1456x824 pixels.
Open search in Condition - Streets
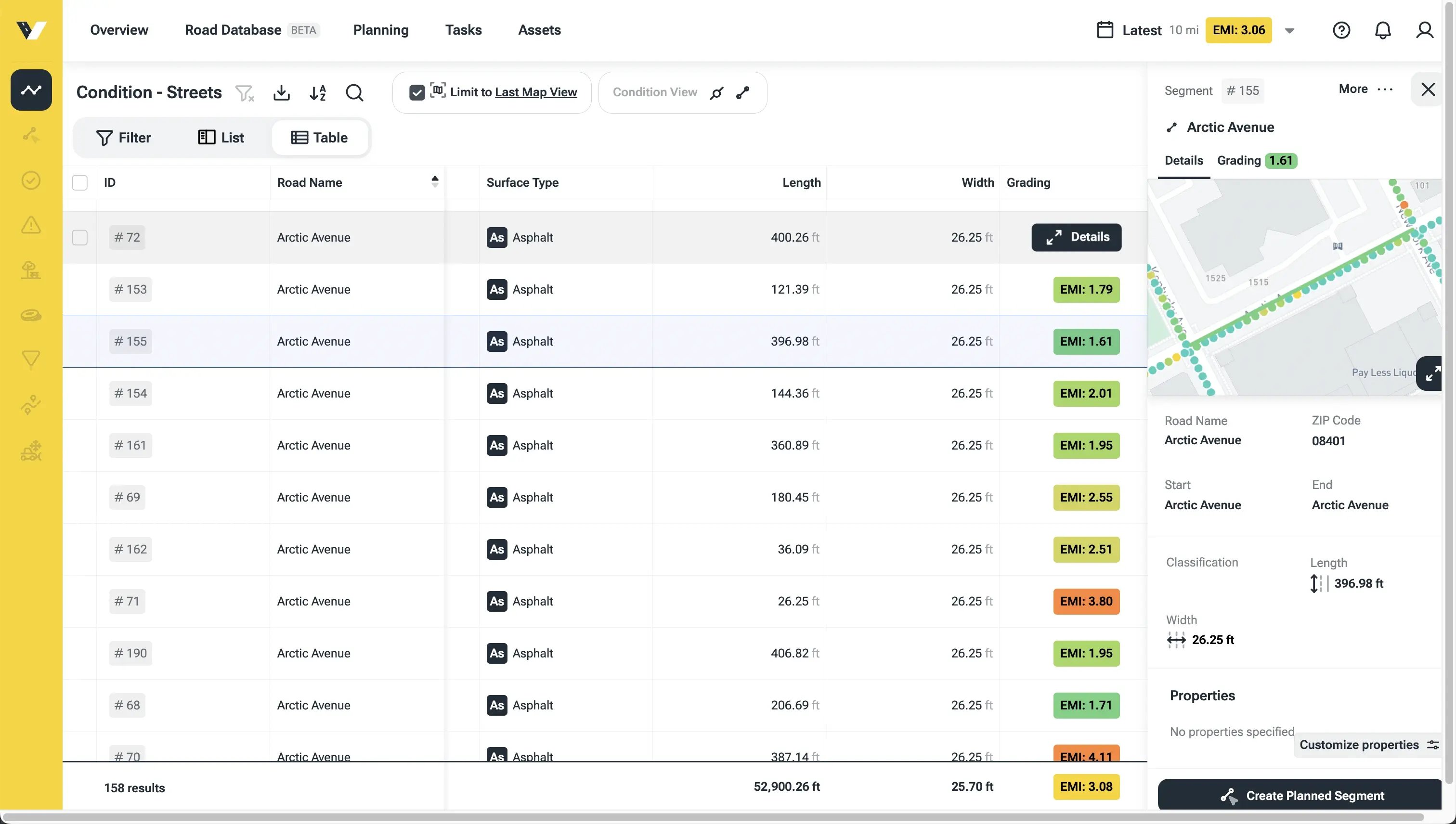(354, 93)
